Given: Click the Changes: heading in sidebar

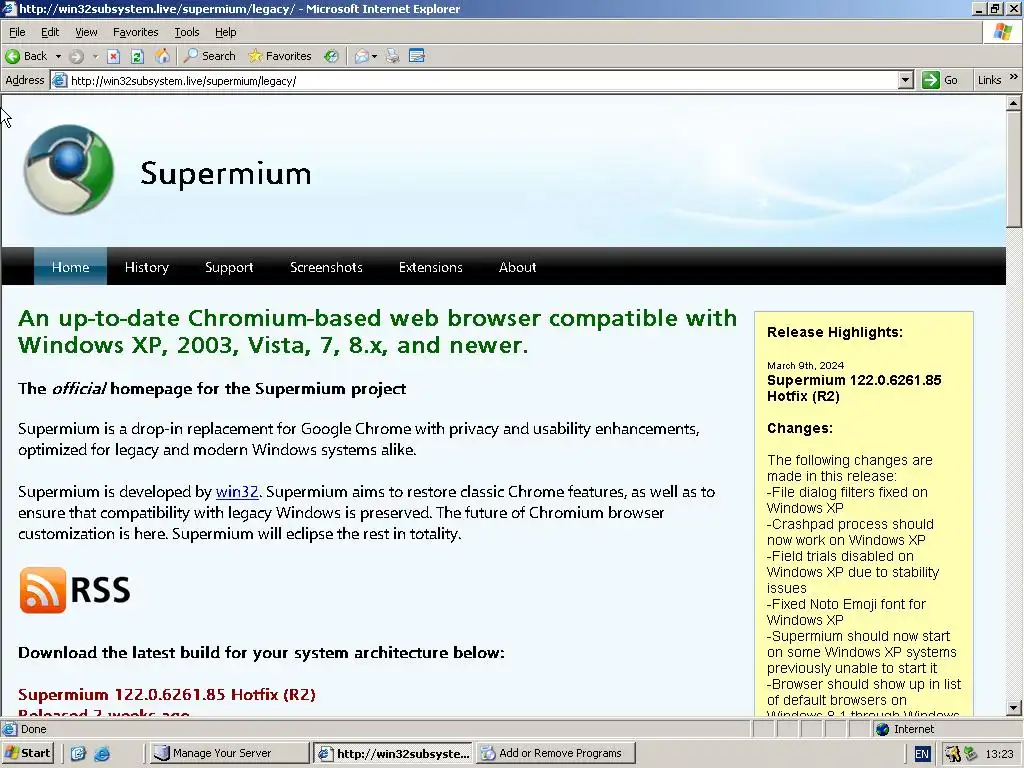Looking at the screenshot, I should click(x=799, y=428).
